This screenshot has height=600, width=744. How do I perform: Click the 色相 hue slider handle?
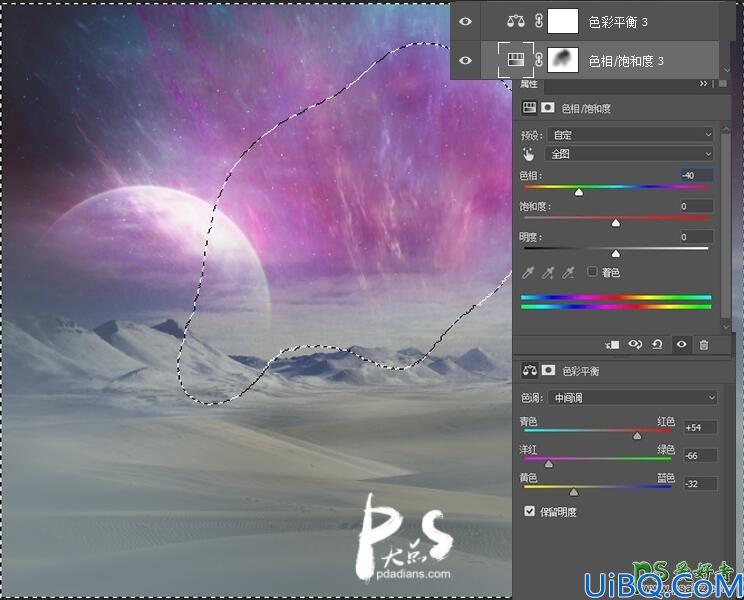point(578,192)
